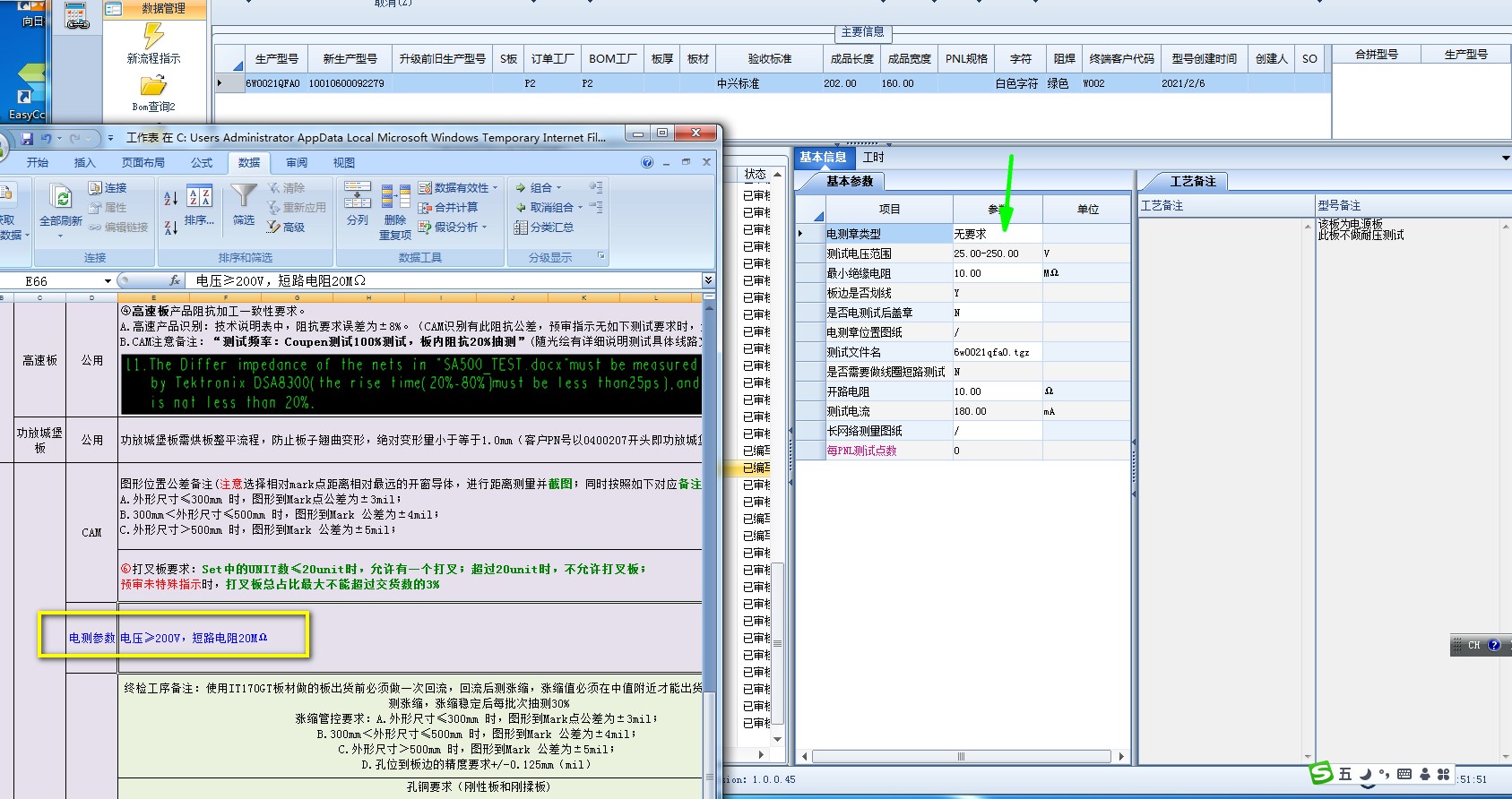The width and height of the screenshot is (1512, 799).
Task: Click the 电测参数 cell in Excel sheet
Action: tap(92, 638)
